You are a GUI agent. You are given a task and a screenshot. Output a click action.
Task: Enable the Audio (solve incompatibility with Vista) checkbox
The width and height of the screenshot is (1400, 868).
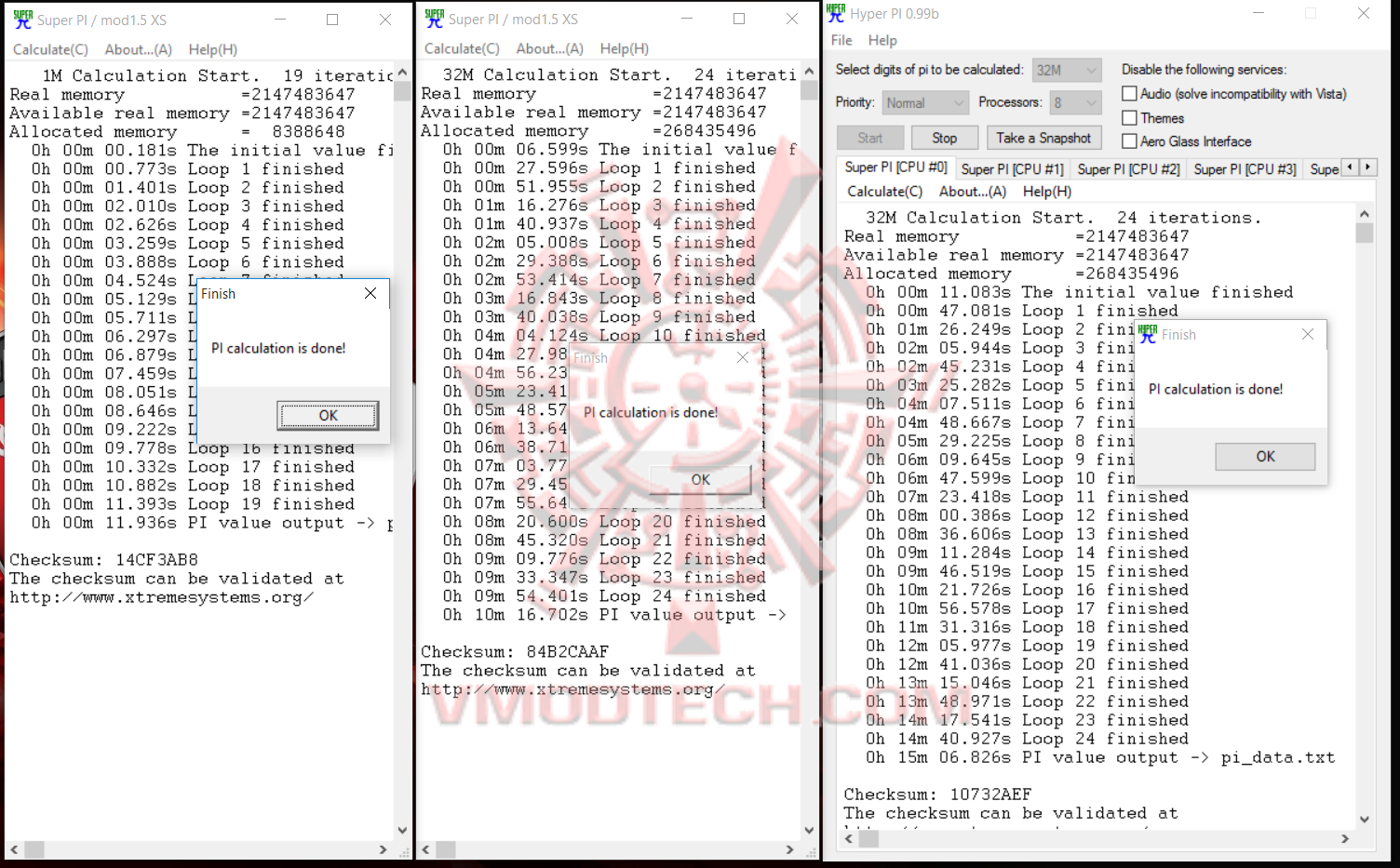point(1129,94)
